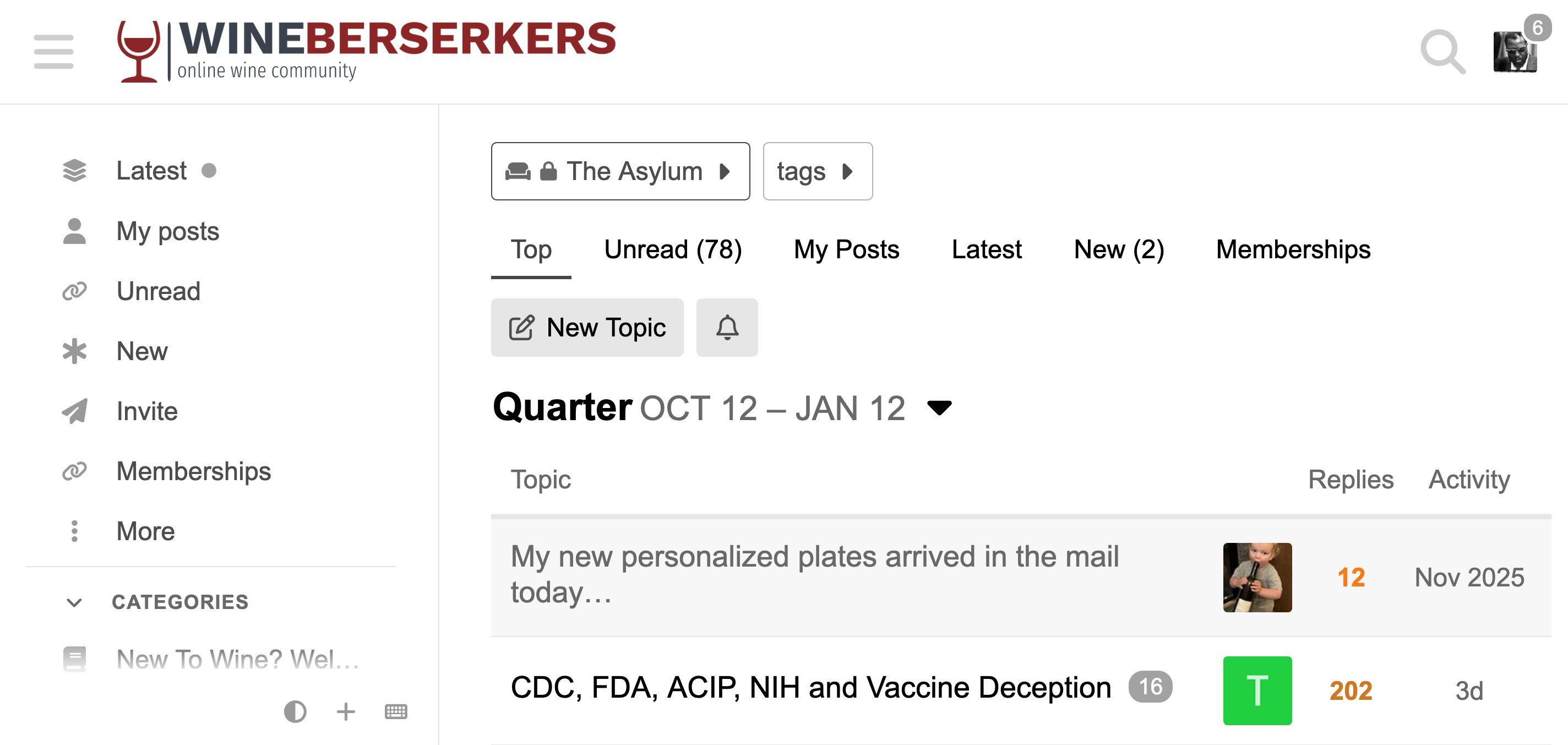The image size is (1568, 745).
Task: Click the New Topic button
Action: (587, 328)
